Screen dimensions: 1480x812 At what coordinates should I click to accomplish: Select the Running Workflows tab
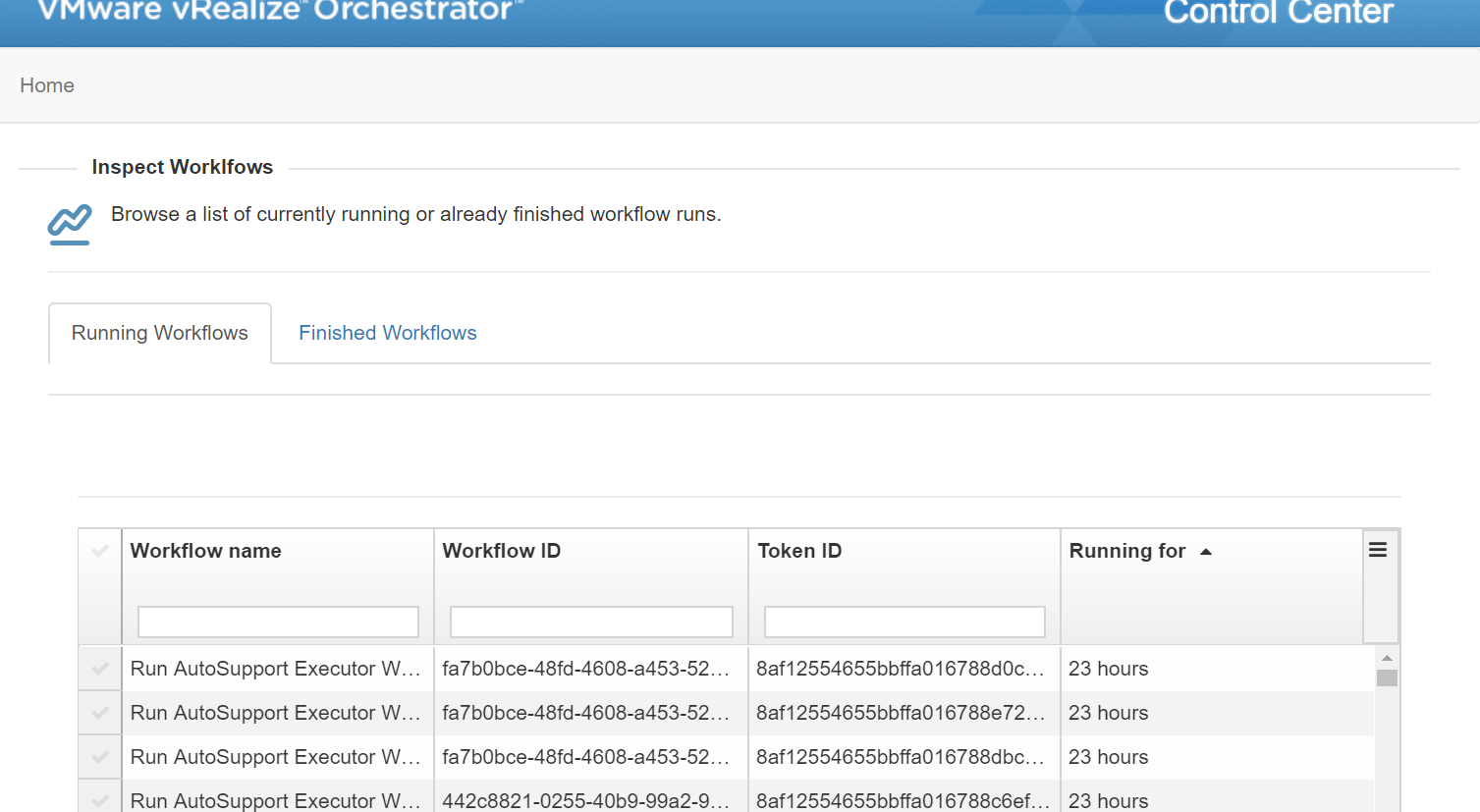click(x=159, y=333)
